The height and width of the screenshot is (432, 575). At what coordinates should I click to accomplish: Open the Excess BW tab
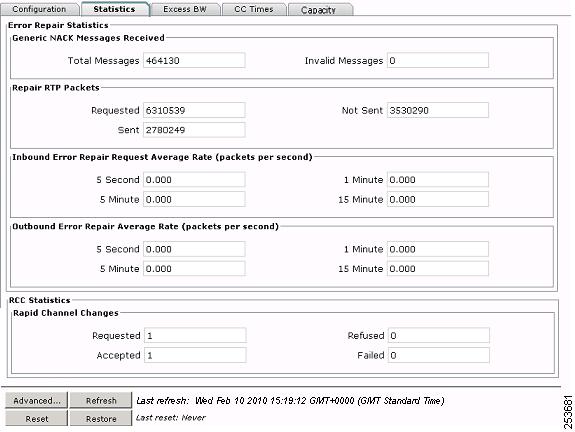click(185, 9)
